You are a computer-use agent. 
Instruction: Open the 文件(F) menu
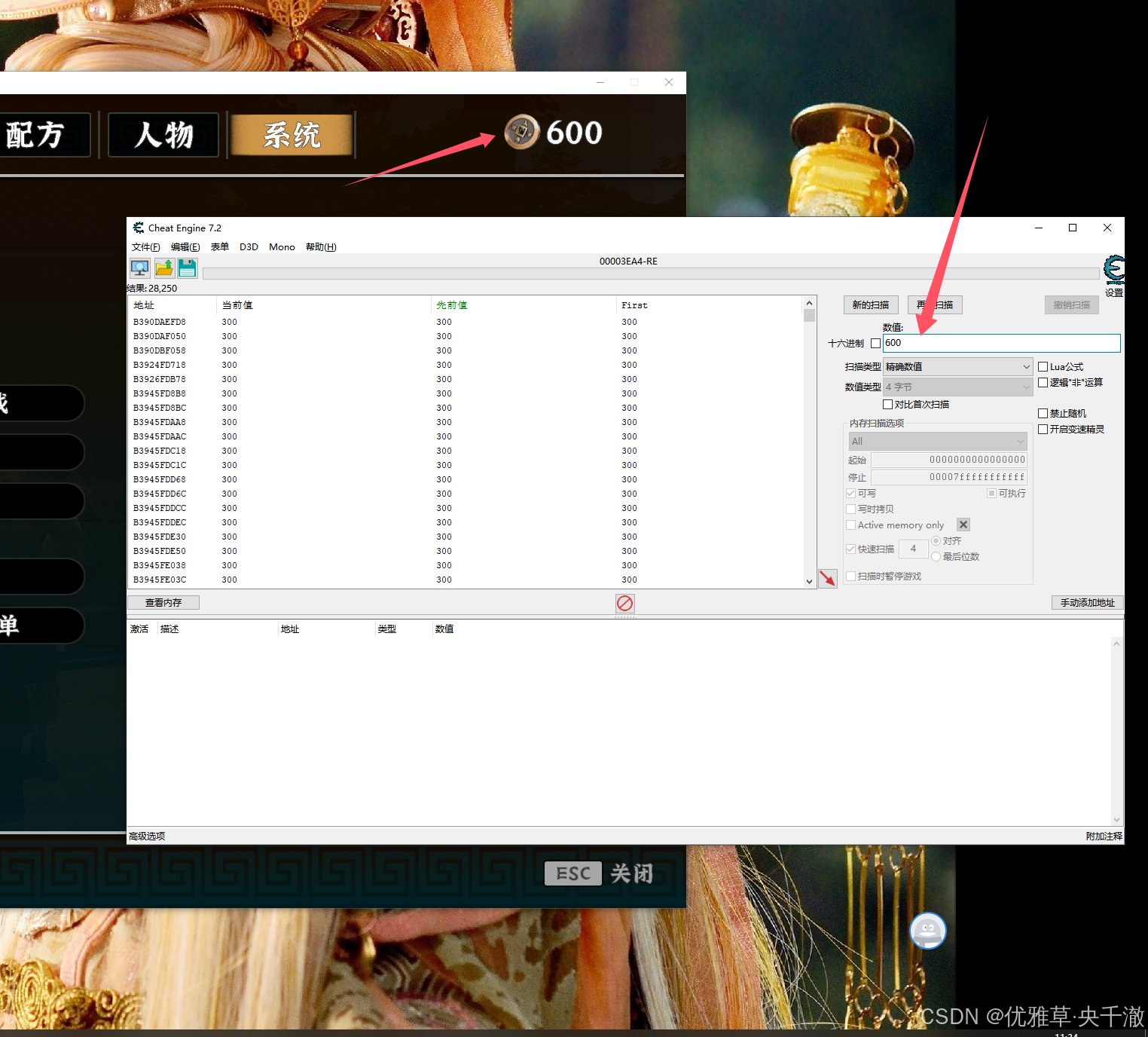pyautogui.click(x=145, y=247)
